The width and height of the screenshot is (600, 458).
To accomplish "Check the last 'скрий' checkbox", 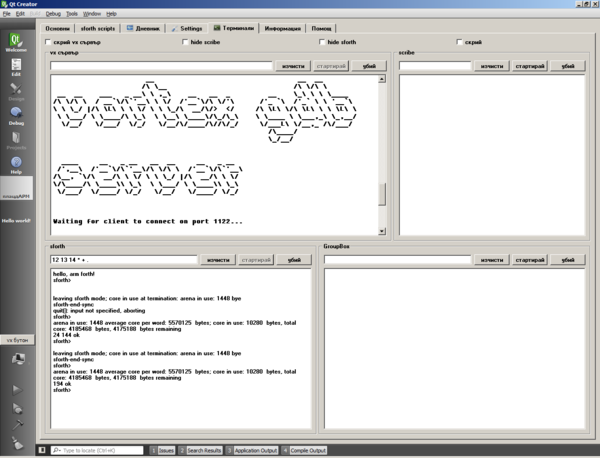I will click(460, 42).
